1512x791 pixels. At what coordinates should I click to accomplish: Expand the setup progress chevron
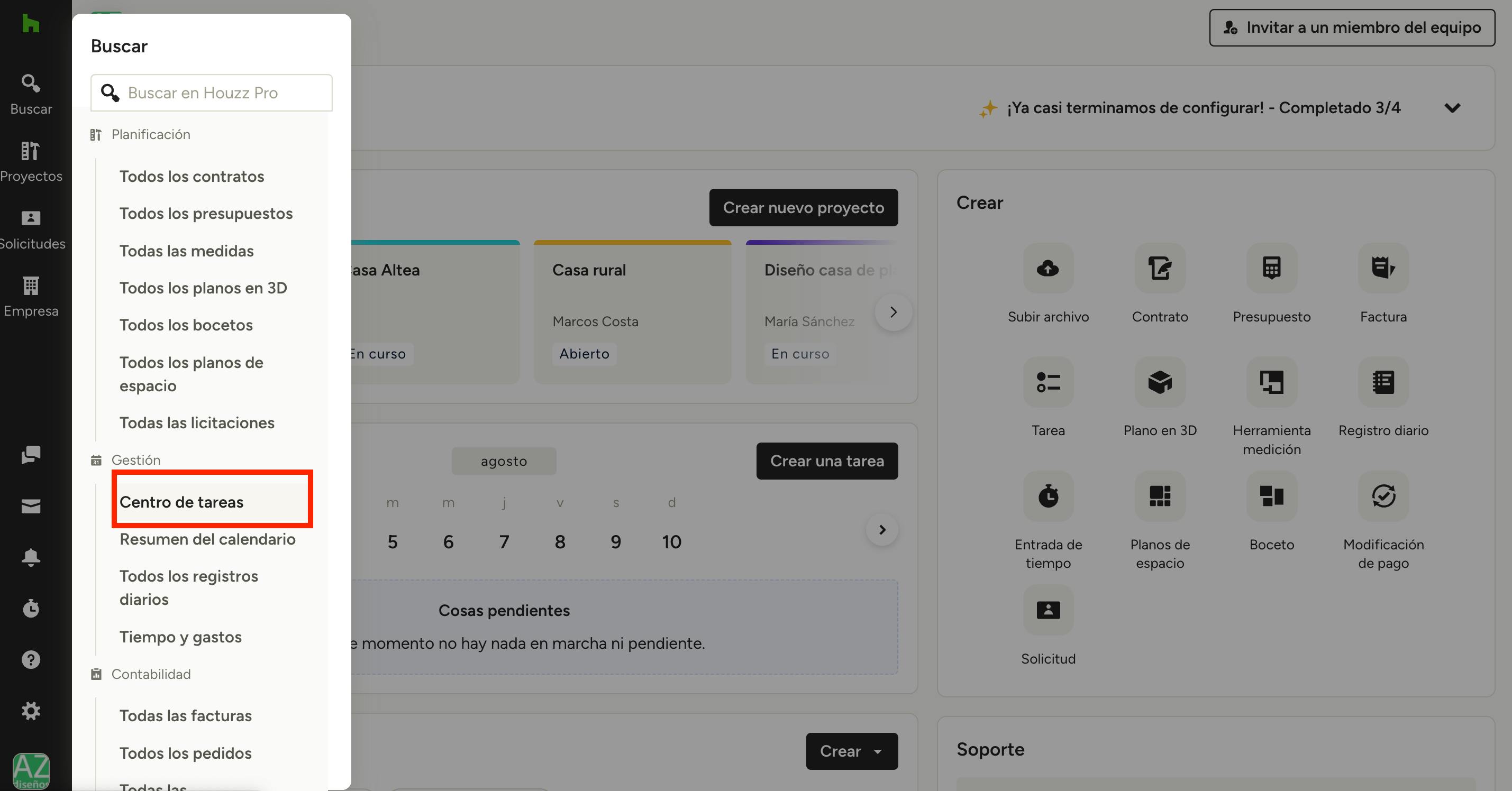(1452, 108)
